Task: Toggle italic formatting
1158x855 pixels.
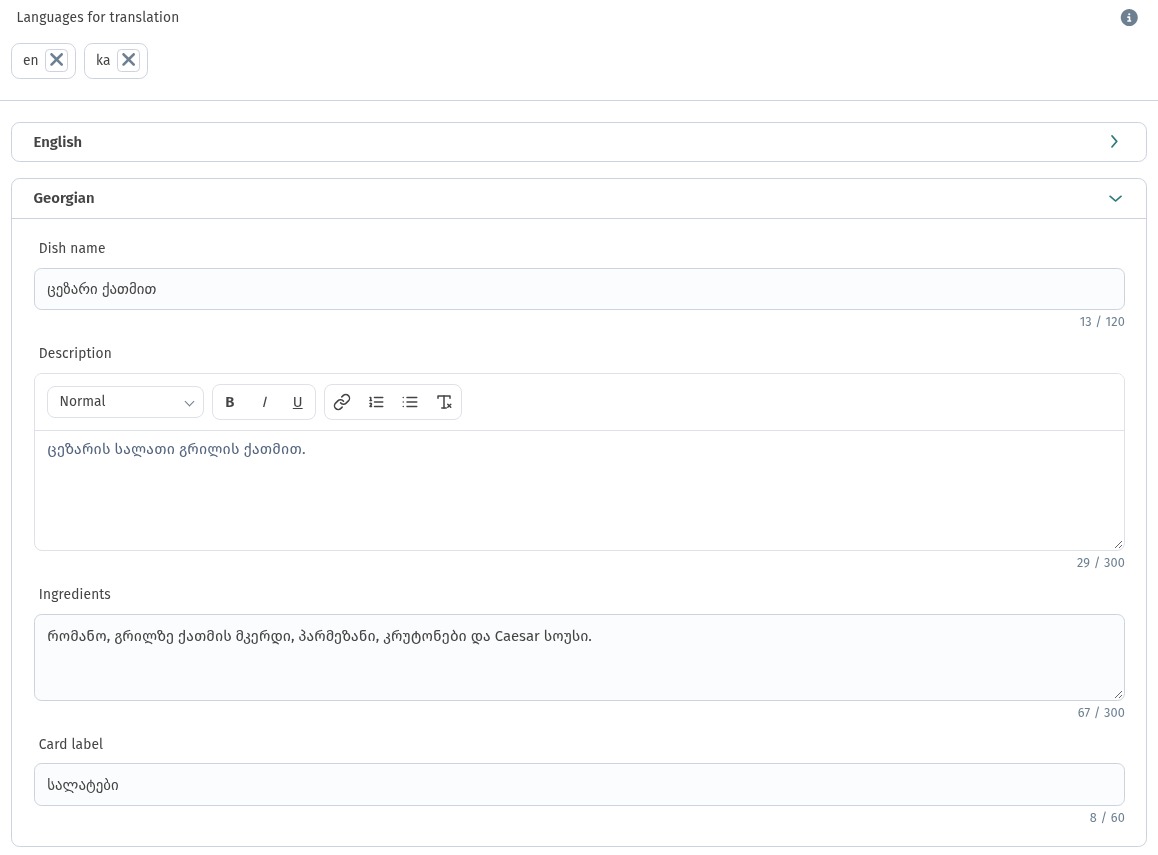Action: click(264, 402)
